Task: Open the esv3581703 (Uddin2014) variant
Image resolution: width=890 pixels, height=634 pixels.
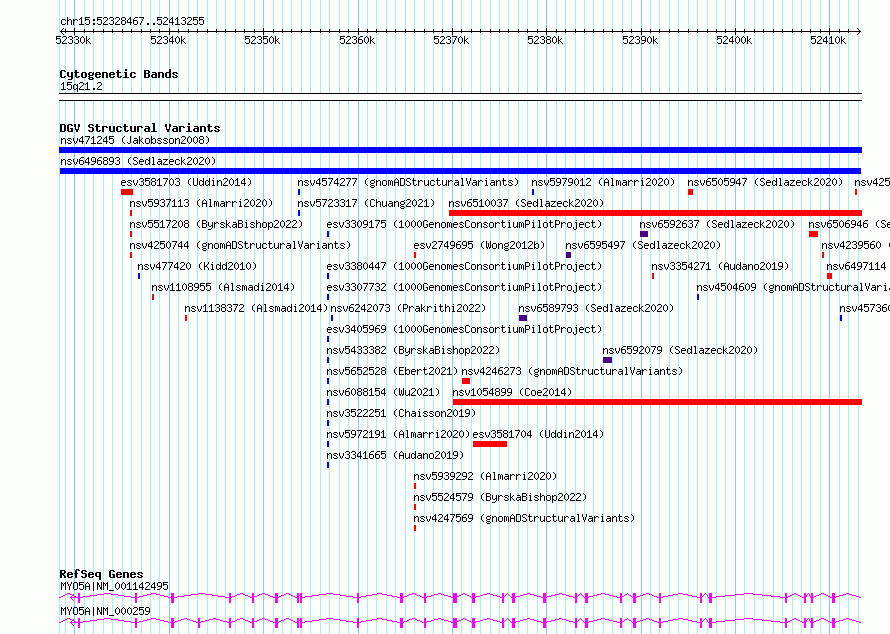Action: [186, 182]
